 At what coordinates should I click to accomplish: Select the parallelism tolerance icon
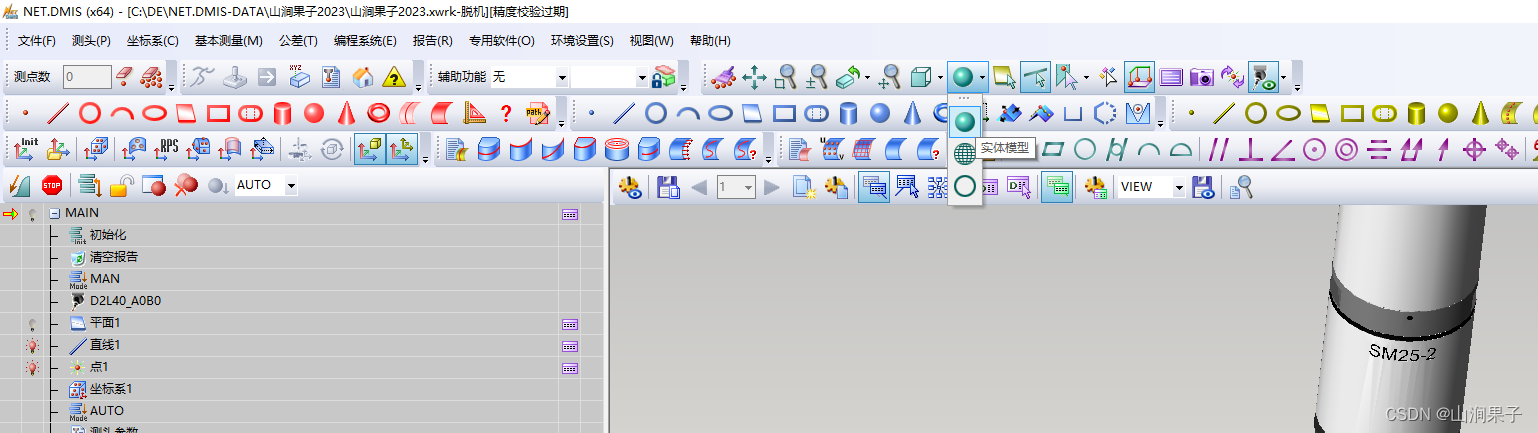[1218, 150]
